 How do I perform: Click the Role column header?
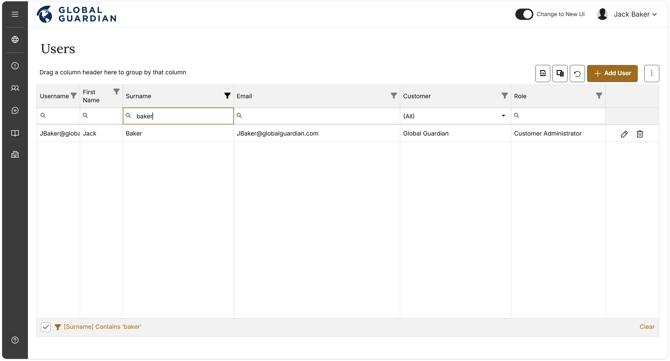click(x=520, y=96)
